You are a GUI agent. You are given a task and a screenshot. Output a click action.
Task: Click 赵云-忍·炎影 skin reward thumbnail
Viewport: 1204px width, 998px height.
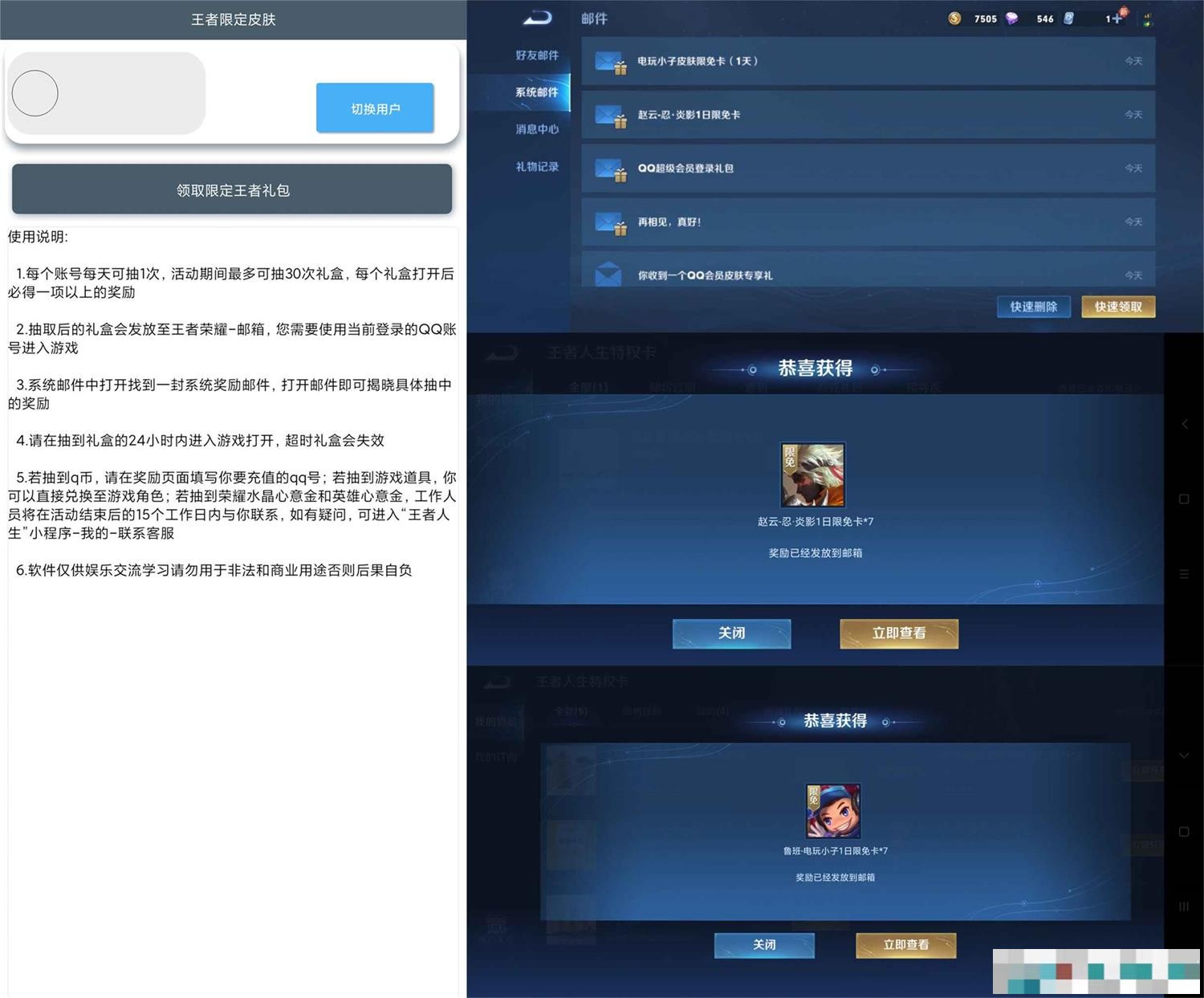pyautogui.click(x=813, y=475)
